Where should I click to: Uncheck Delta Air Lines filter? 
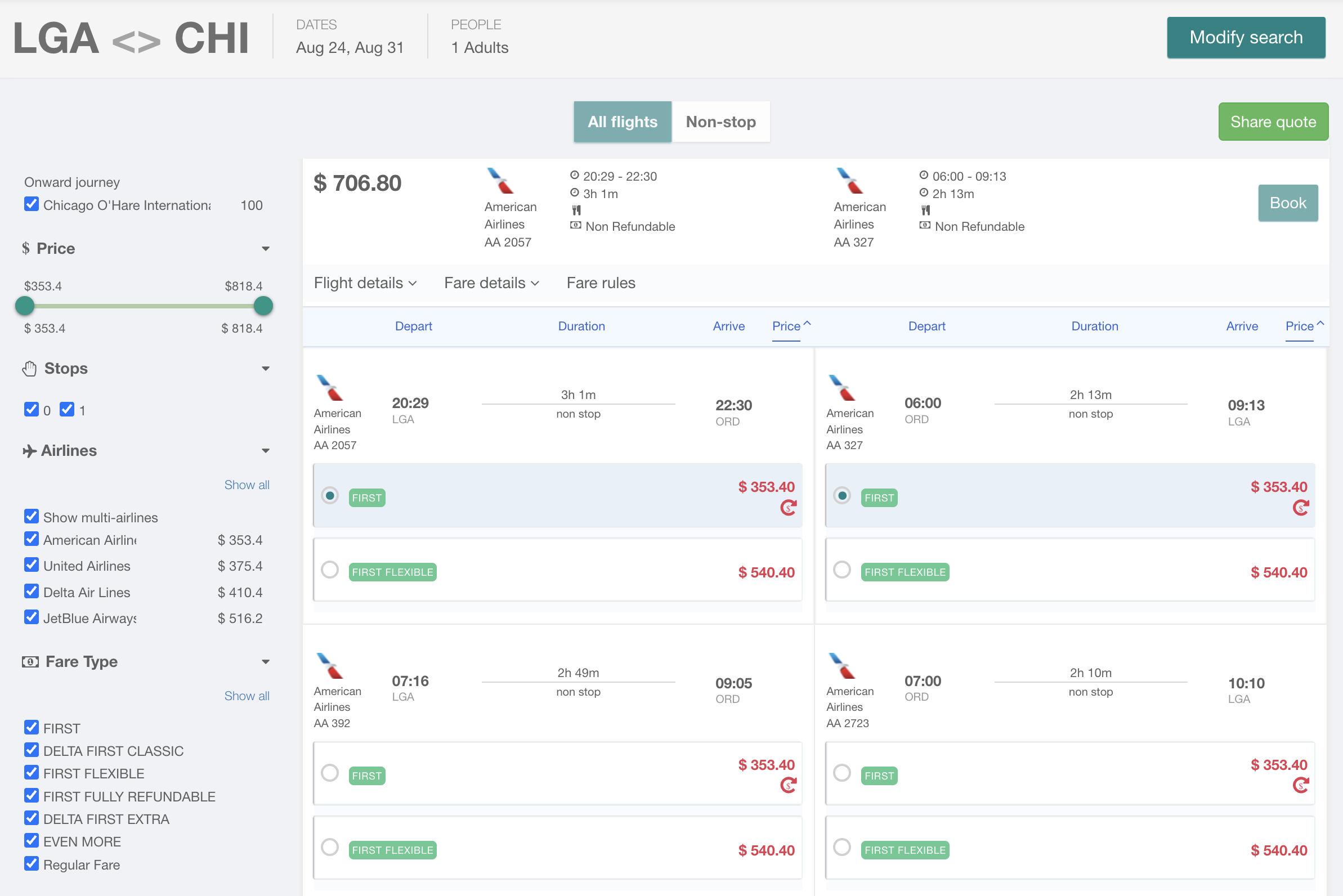(32, 591)
